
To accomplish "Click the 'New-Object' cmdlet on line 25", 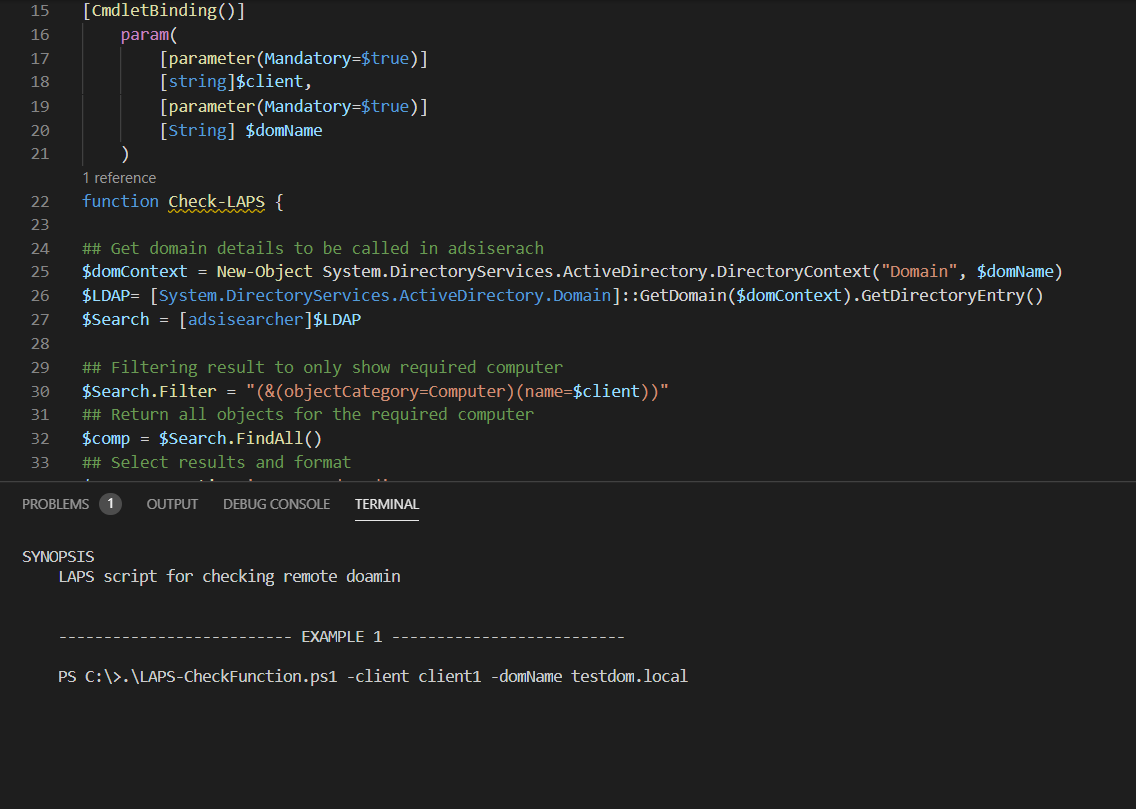I will [264, 272].
